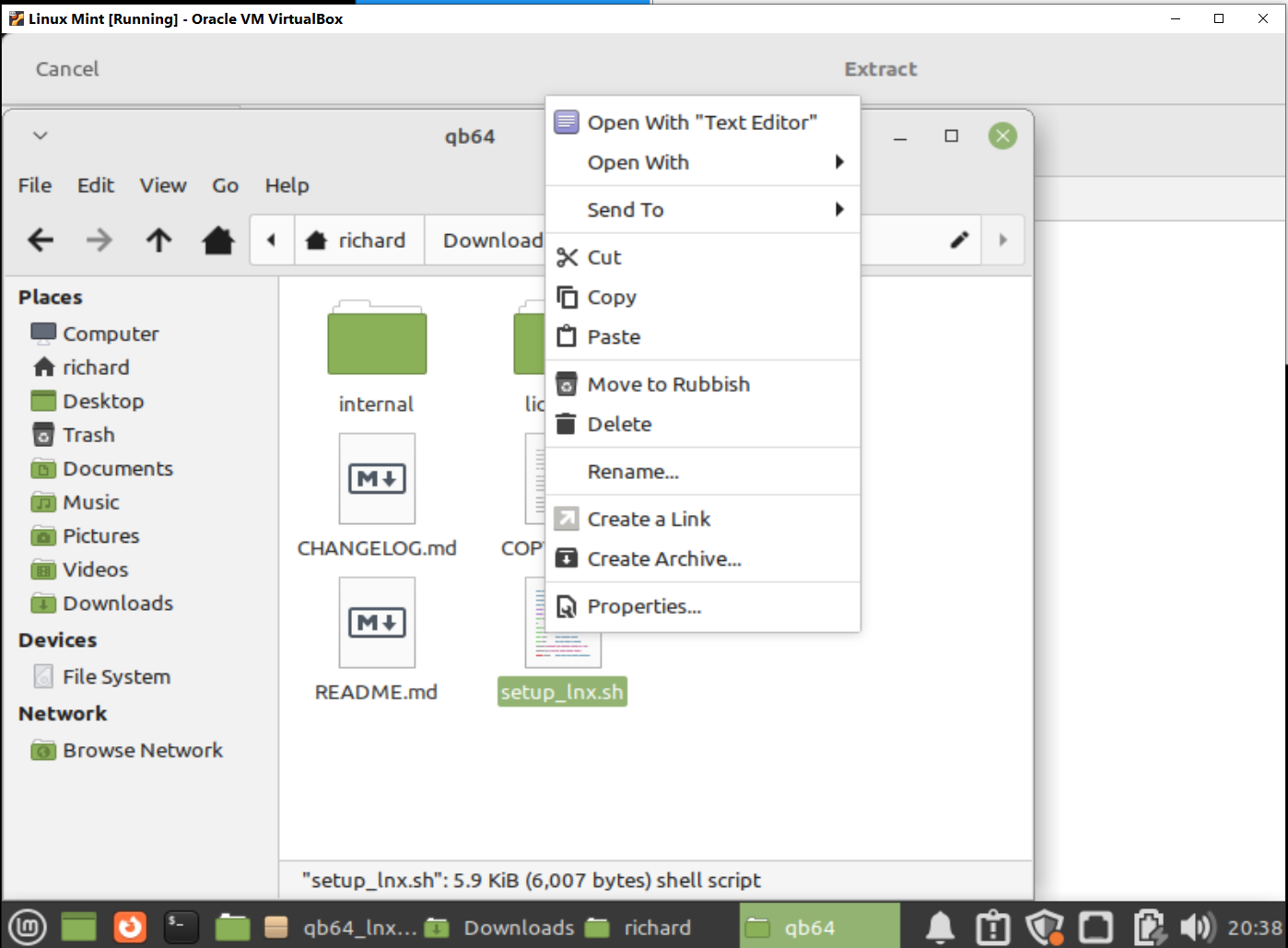Click the 20:38 clock
This screenshot has width=1288, height=948.
pyautogui.click(x=1255, y=927)
